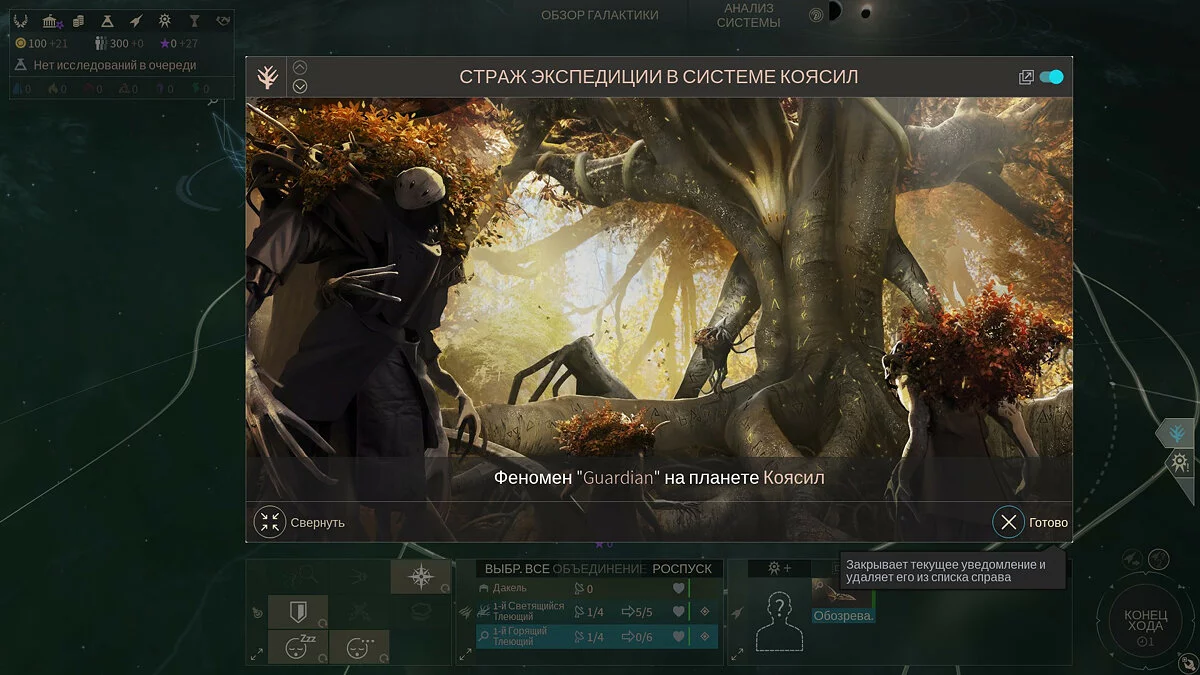This screenshot has height=675, width=1200.
Task: Open the economy coins icon
Action: pos(78,21)
